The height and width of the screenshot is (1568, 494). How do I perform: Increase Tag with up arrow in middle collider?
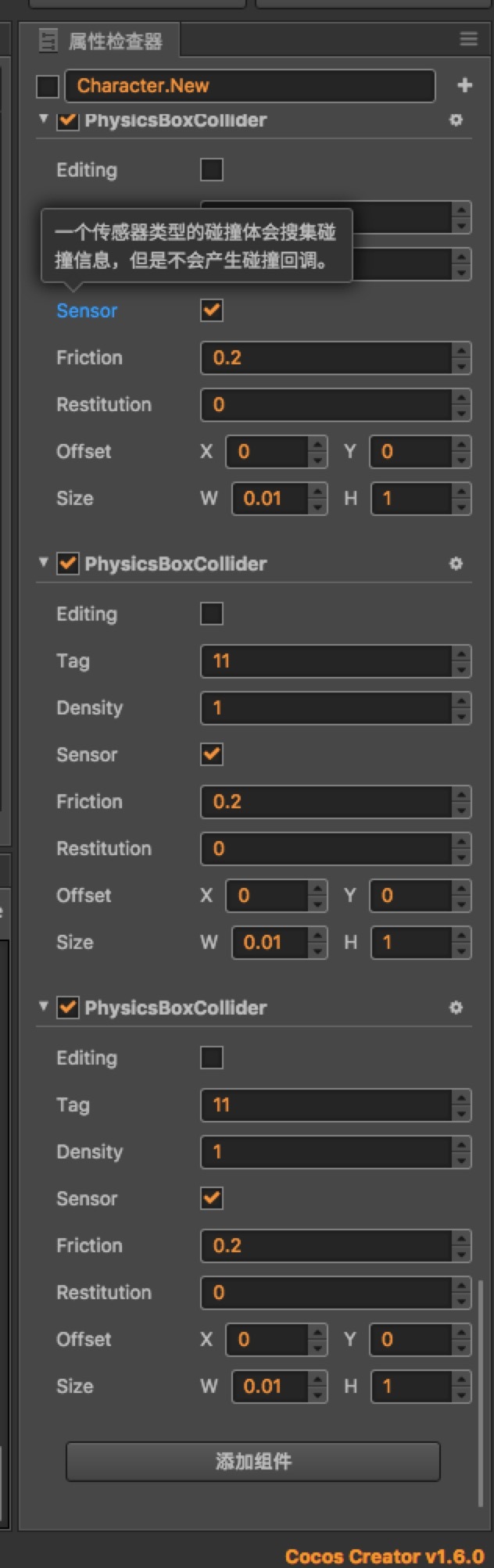(462, 653)
